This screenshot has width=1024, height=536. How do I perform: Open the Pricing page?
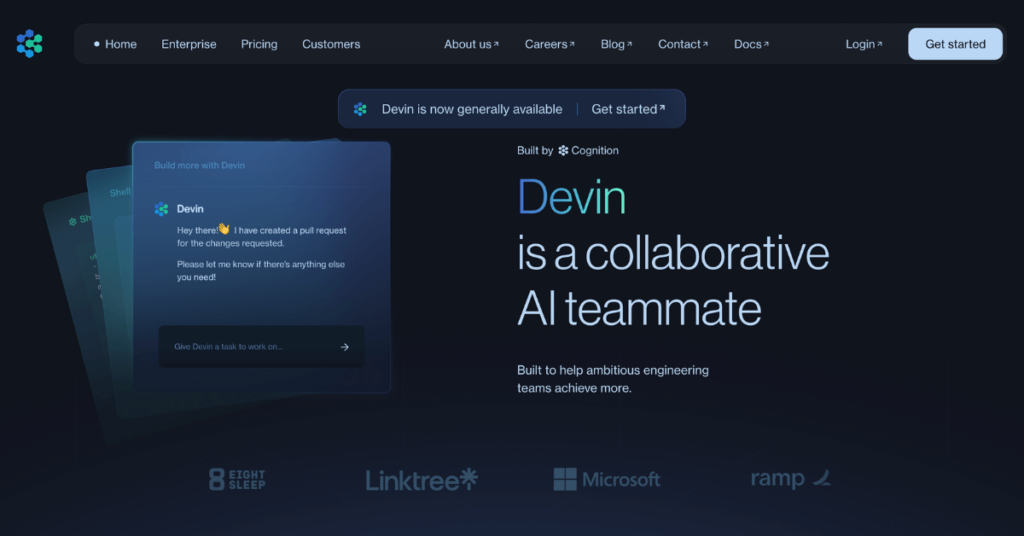(x=259, y=44)
